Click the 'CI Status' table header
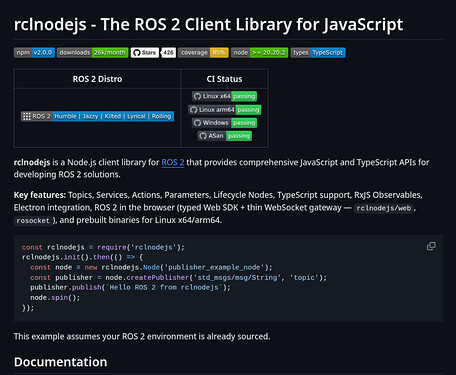Image resolution: width=456 pixels, height=375 pixels. click(224, 79)
